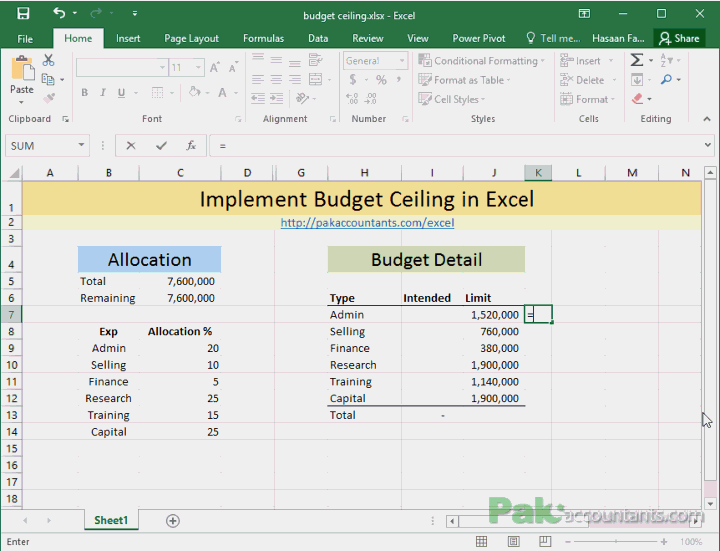
Task: Open the File tab
Action: tap(25, 39)
